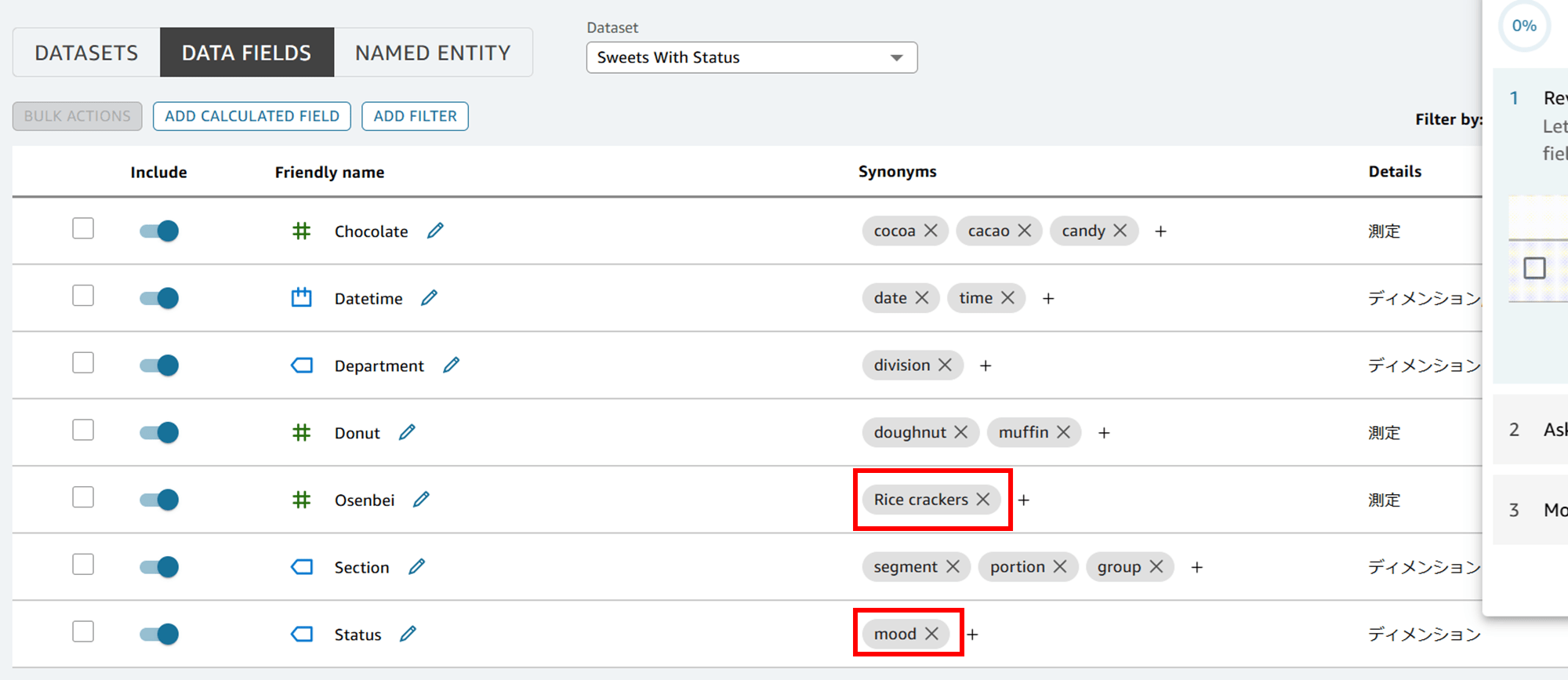Screen dimensions: 1568x680
Task: Remove the Rice crackers synonym
Action: (983, 500)
